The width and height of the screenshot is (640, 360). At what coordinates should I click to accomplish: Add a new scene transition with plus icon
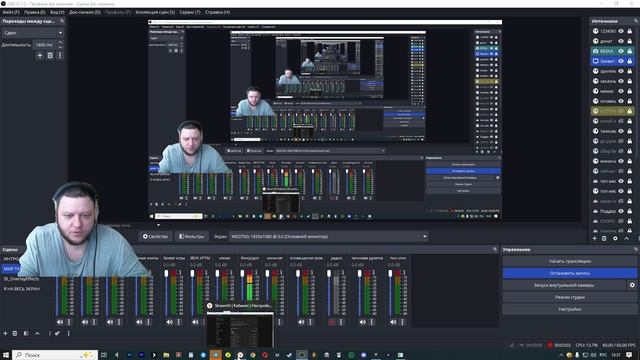[40, 56]
